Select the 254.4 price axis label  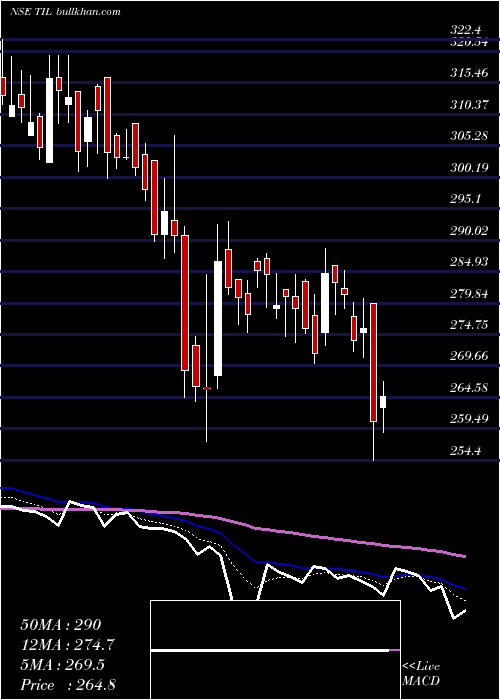tap(466, 450)
